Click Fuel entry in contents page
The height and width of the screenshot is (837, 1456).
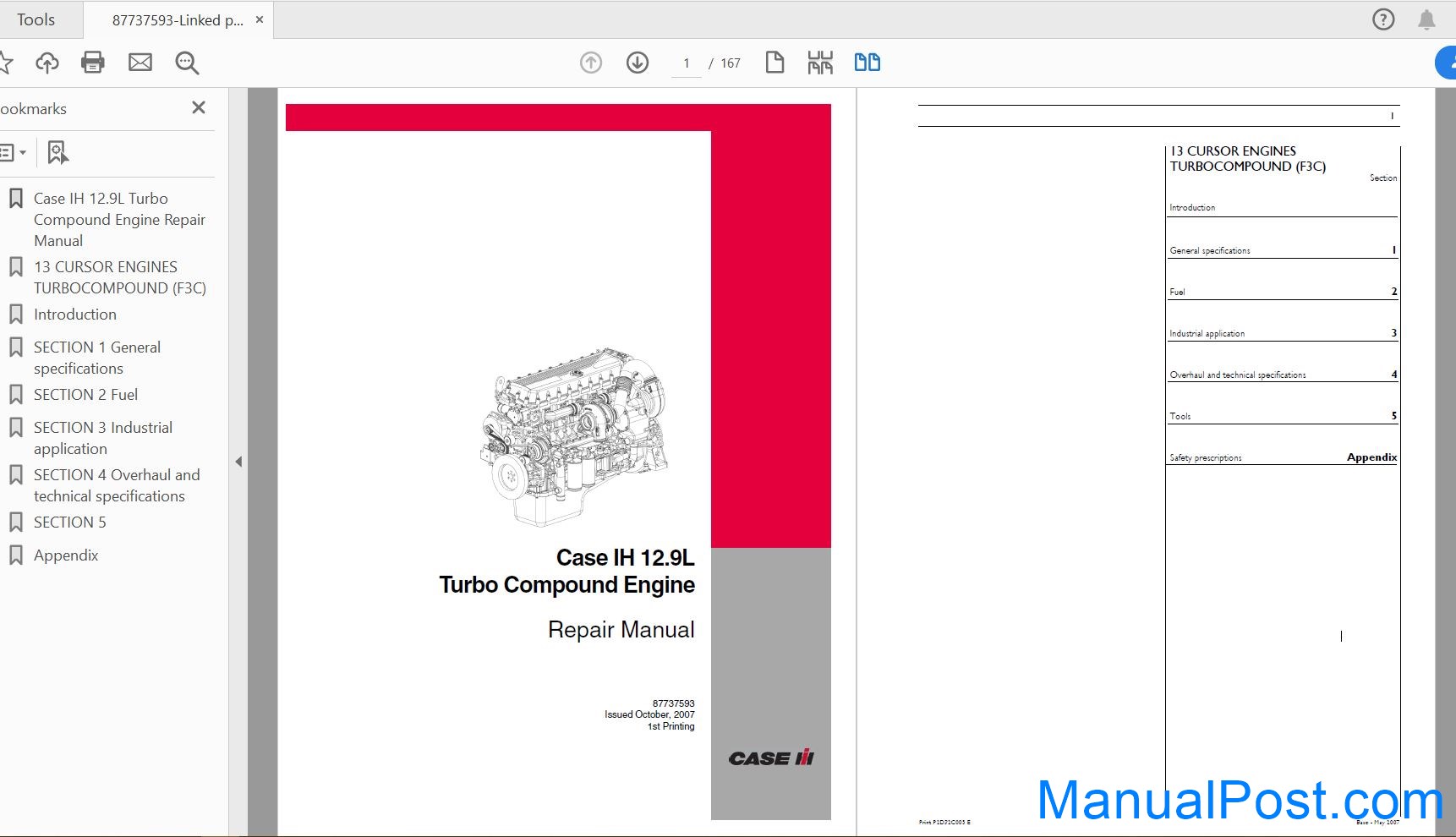click(1177, 293)
